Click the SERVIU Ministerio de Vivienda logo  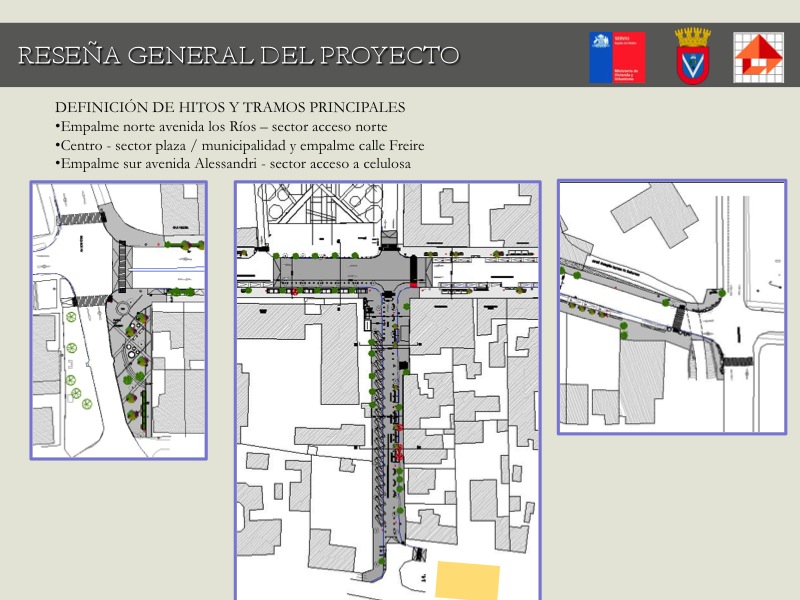(x=617, y=56)
